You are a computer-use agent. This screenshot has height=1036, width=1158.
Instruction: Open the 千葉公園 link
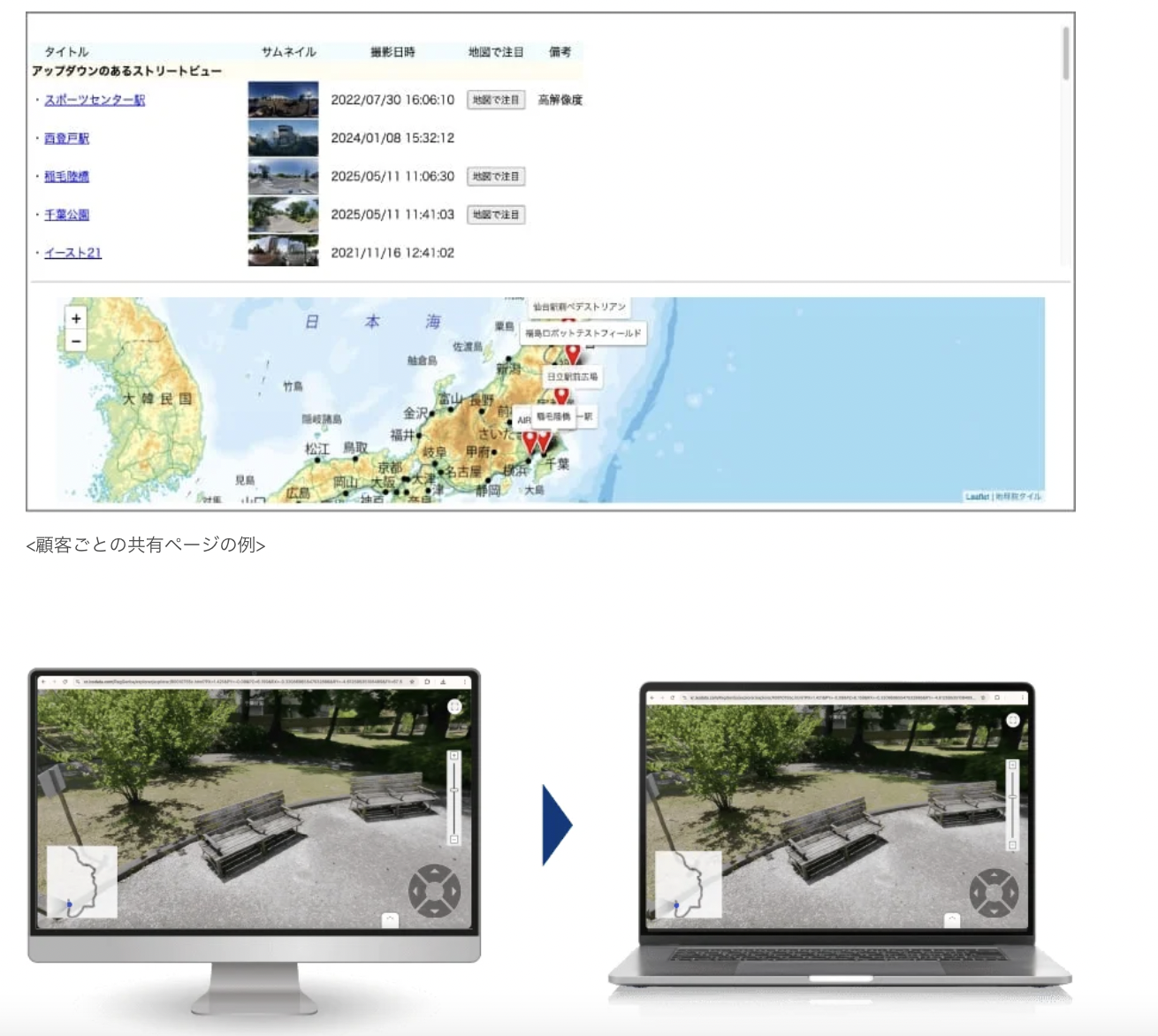[x=67, y=215]
